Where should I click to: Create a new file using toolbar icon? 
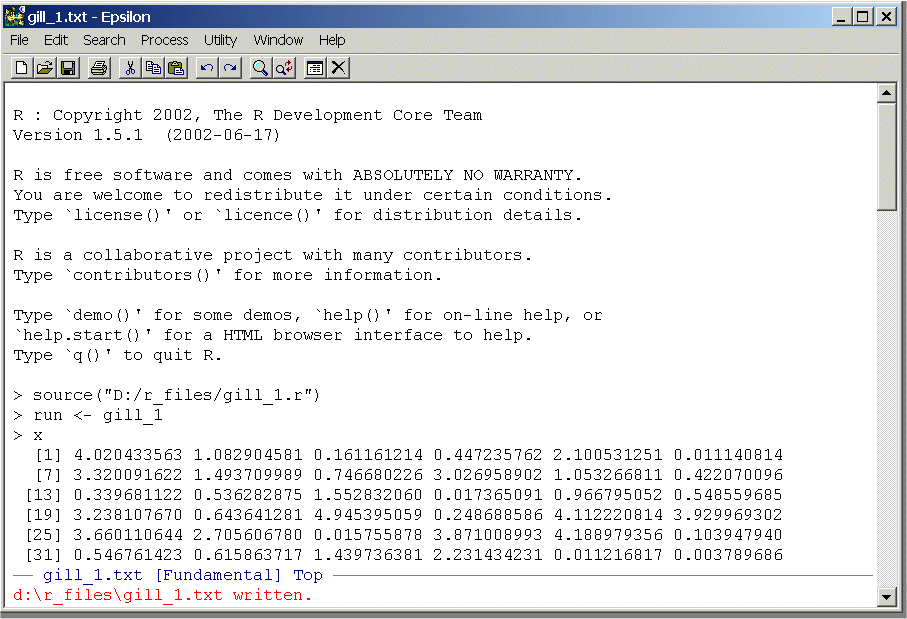(21, 68)
